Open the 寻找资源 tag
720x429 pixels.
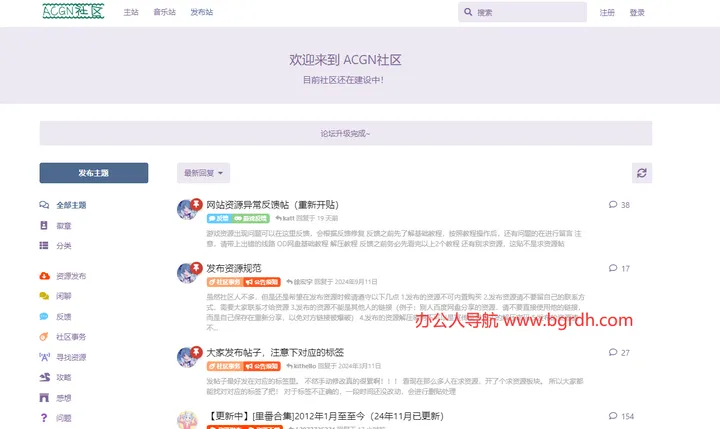[x=71, y=357]
